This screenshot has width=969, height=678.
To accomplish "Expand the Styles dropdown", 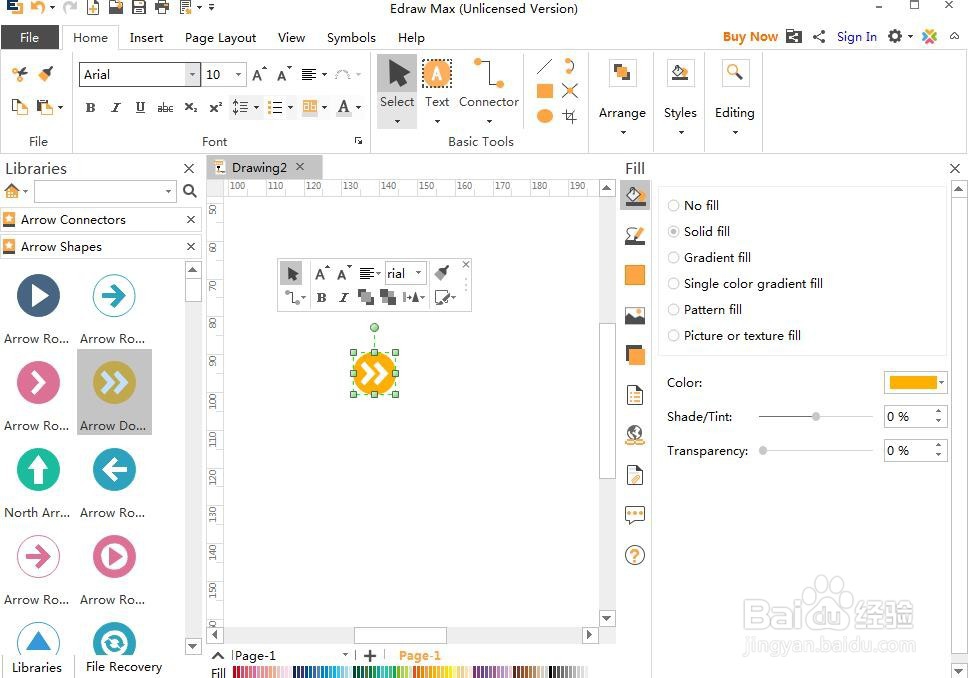I will (x=680, y=132).
